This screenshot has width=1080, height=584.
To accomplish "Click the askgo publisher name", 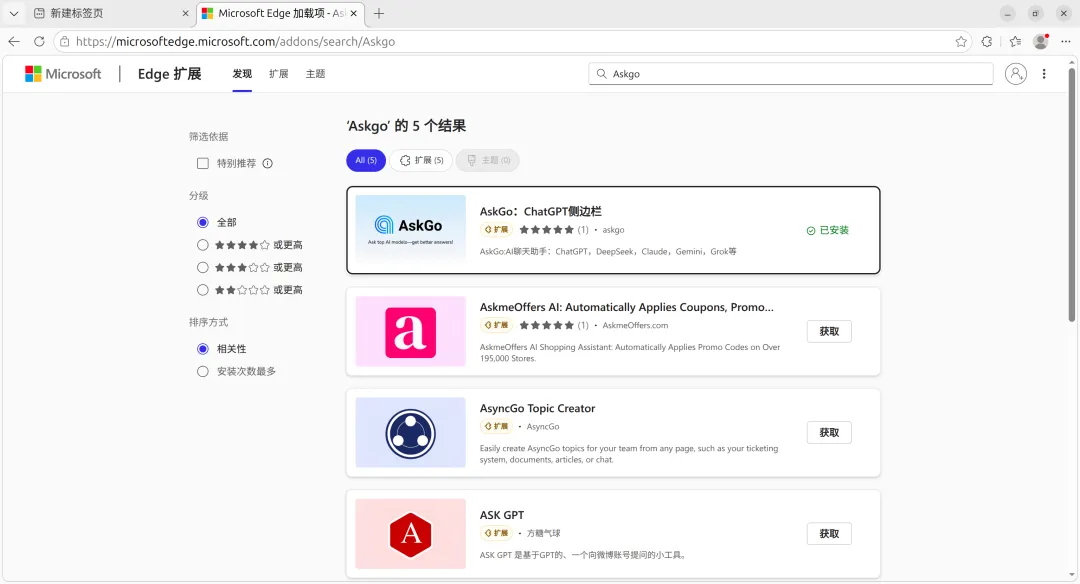I will pos(613,230).
